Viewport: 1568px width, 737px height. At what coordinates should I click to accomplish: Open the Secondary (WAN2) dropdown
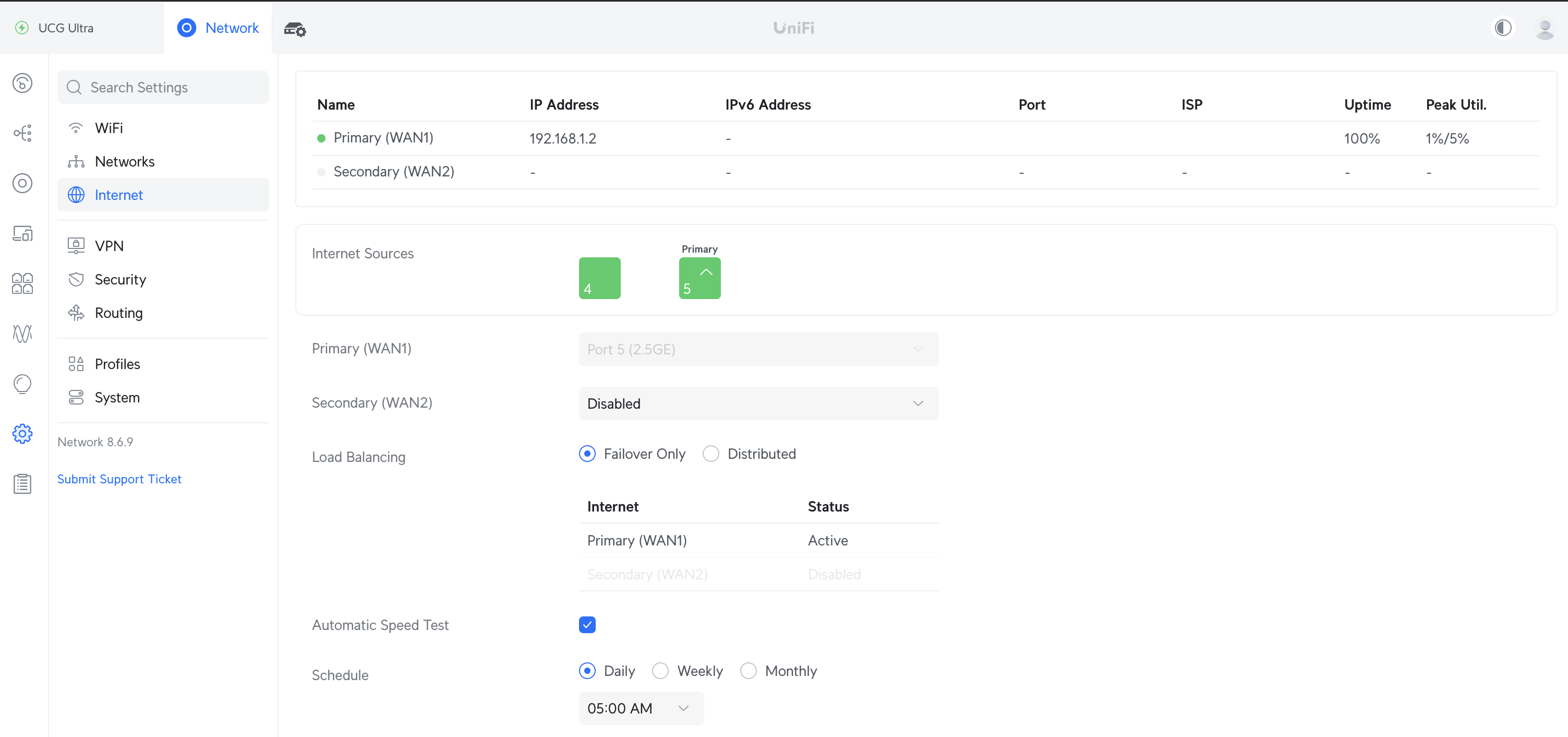click(758, 403)
